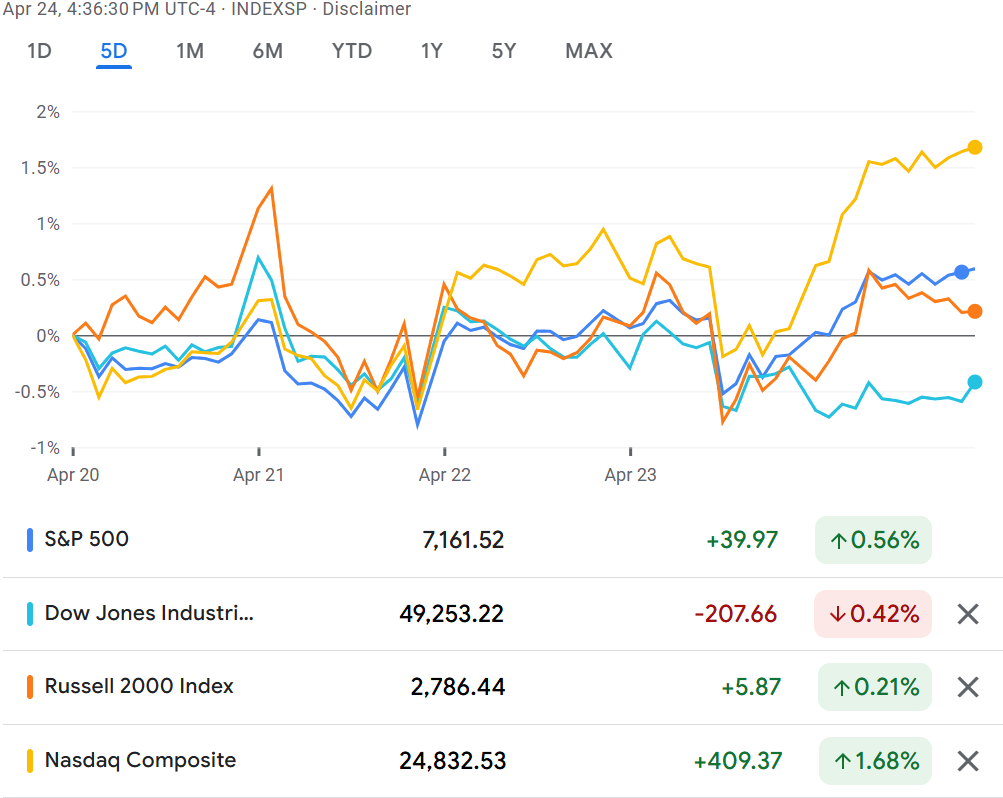
Task: Select the MAX time range
Action: click(589, 51)
